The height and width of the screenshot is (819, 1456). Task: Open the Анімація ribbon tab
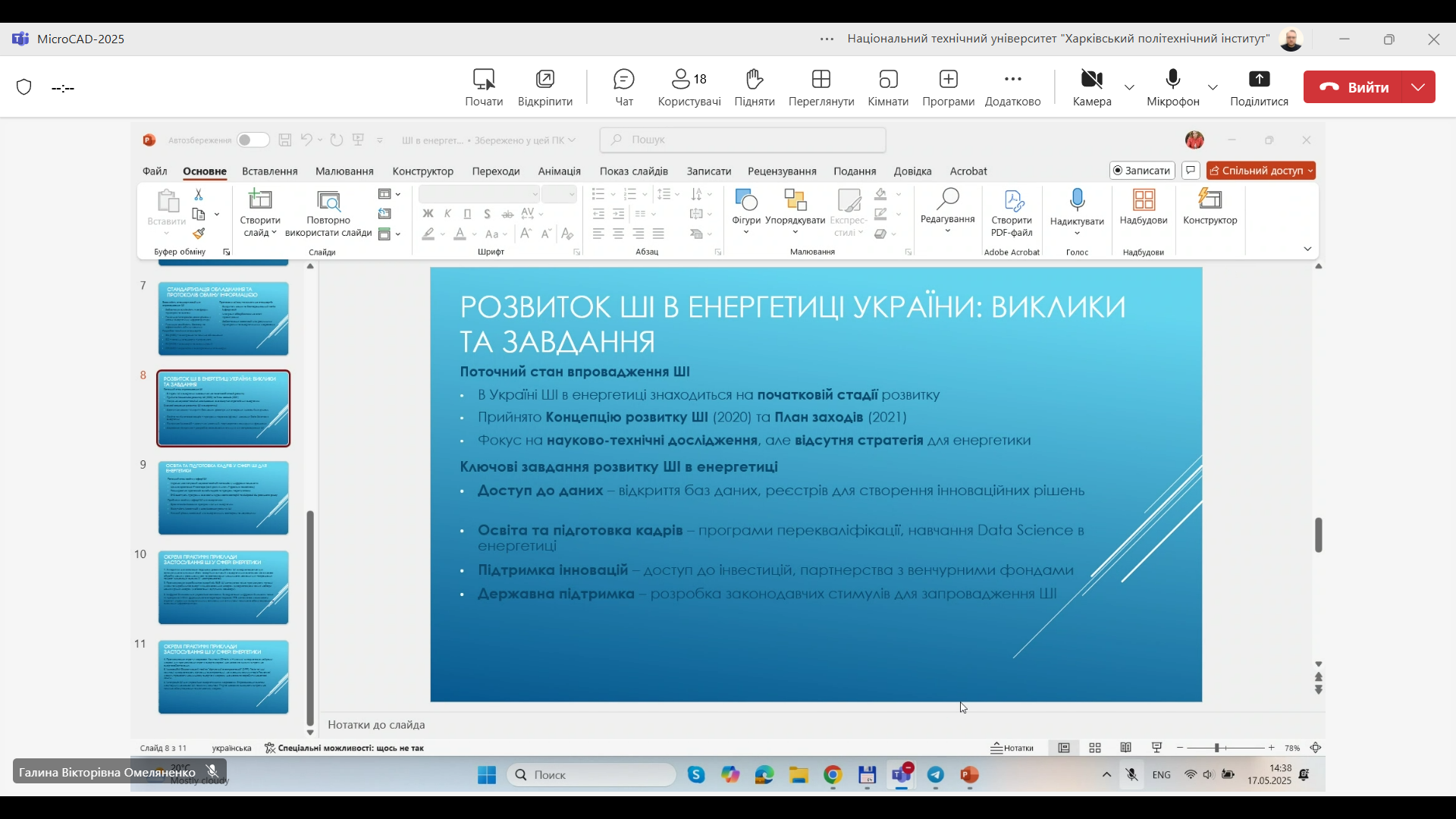pos(559,171)
